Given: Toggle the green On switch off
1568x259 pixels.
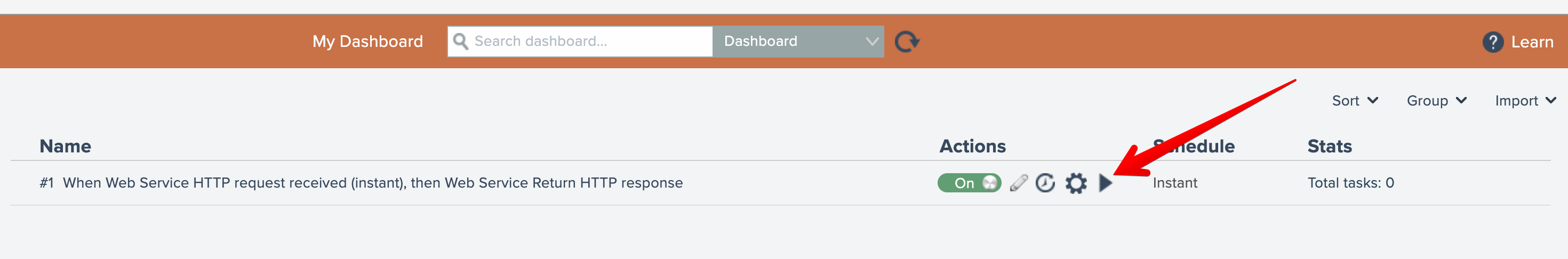Looking at the screenshot, I should coord(969,183).
